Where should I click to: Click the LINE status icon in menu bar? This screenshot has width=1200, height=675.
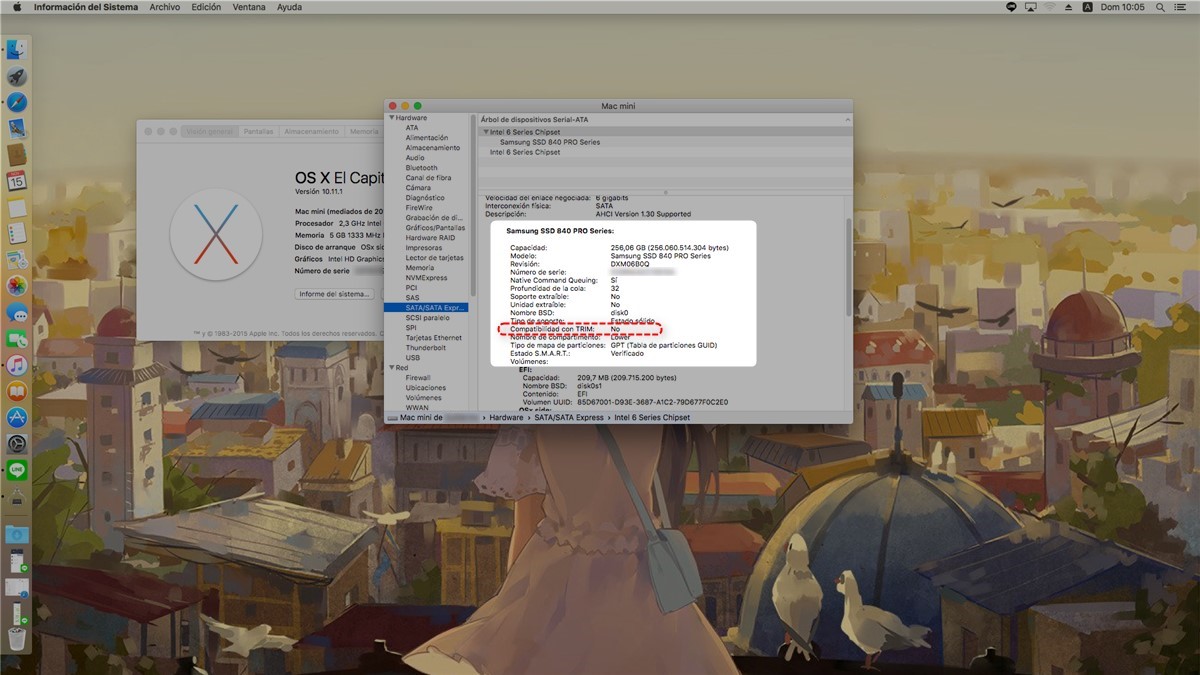(x=1012, y=7)
